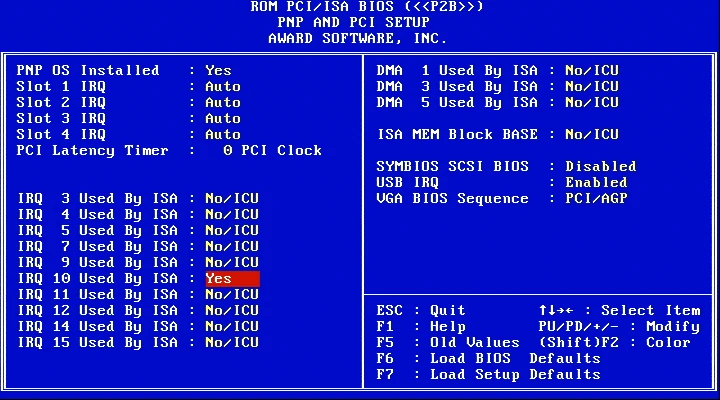Select IRQ 3 Used By ISA value

pyautogui.click(x=232, y=198)
